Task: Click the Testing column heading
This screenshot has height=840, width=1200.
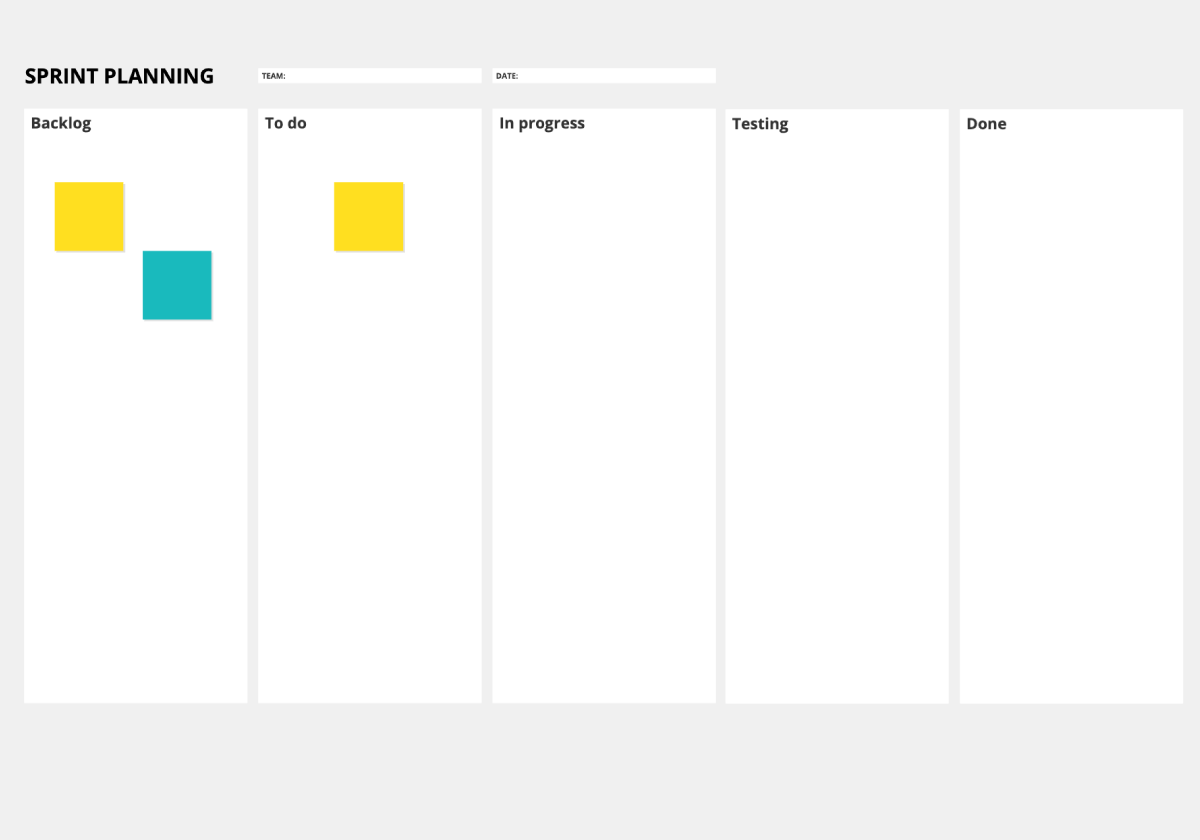Action: point(760,124)
